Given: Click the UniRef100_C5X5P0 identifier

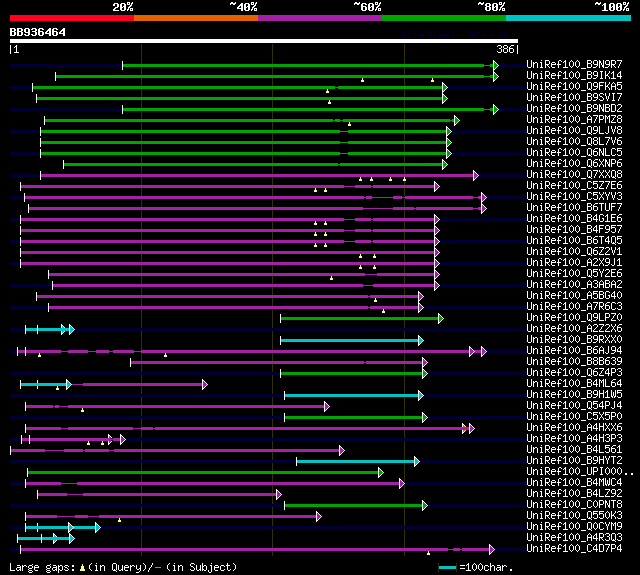Looking at the screenshot, I should pos(574,417).
